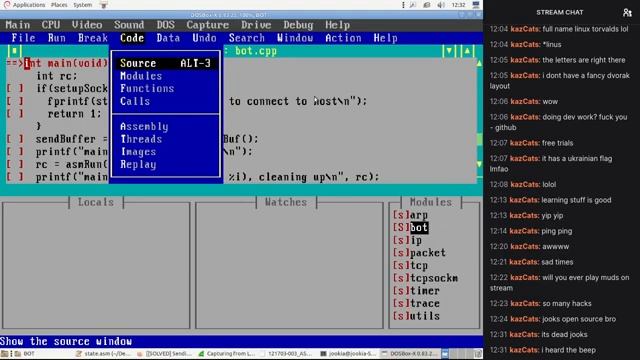Click the Modules panel title
Screen dimensions: 640x360
[x=431, y=202]
